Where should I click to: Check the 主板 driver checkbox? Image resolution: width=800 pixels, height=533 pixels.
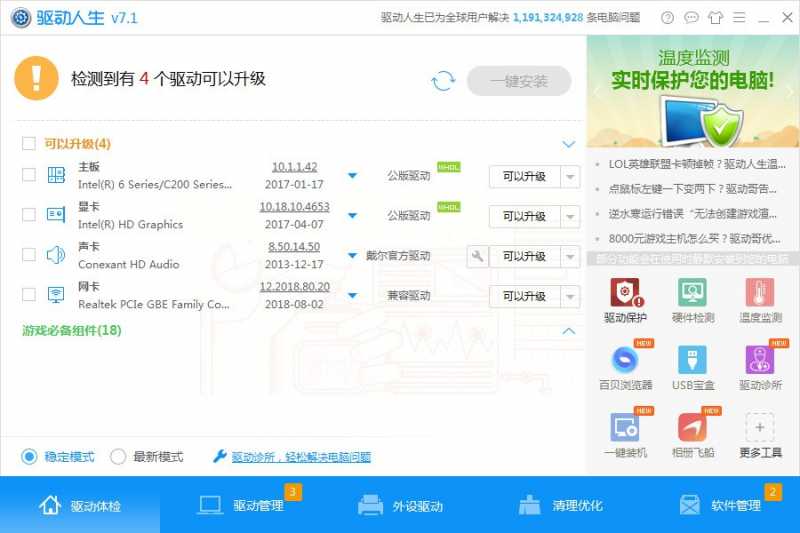[x=29, y=175]
